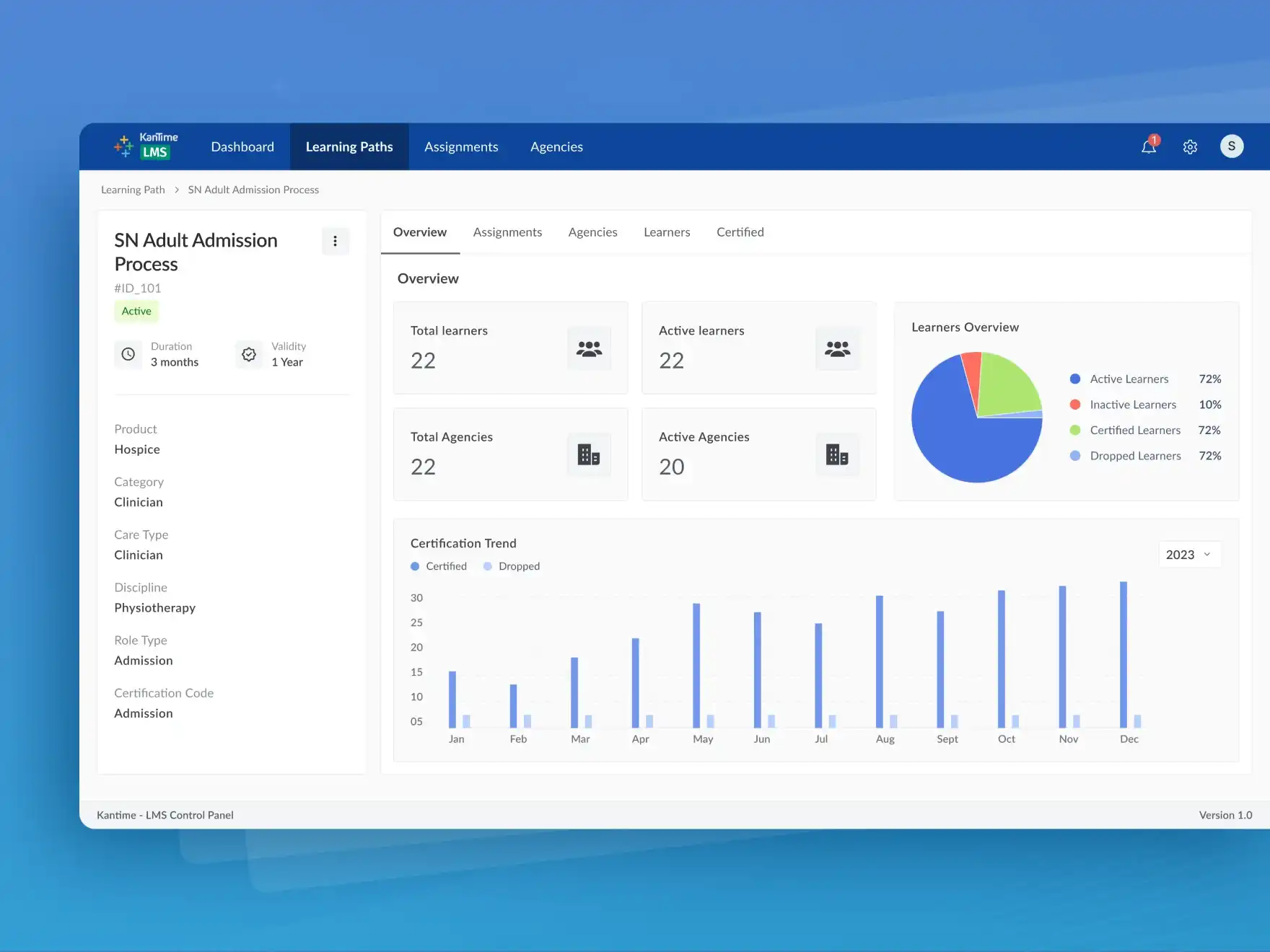Click Certified Learners legend green dot
Image resolution: width=1270 pixels, height=952 pixels.
tap(1075, 430)
